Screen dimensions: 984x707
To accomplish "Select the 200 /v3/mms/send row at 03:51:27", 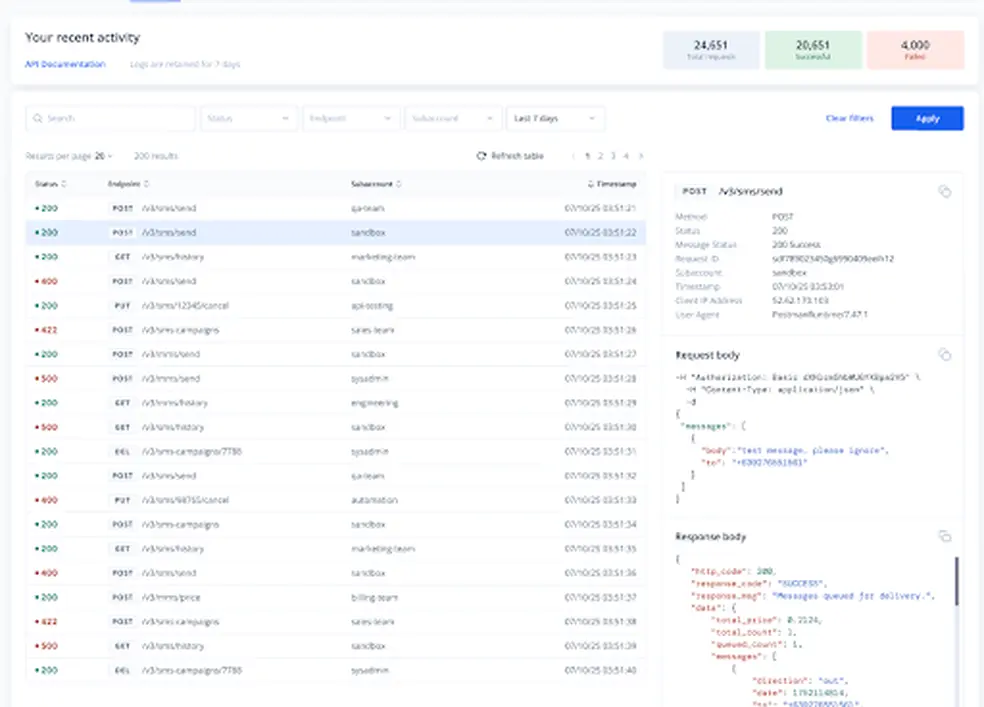I will [336, 354].
